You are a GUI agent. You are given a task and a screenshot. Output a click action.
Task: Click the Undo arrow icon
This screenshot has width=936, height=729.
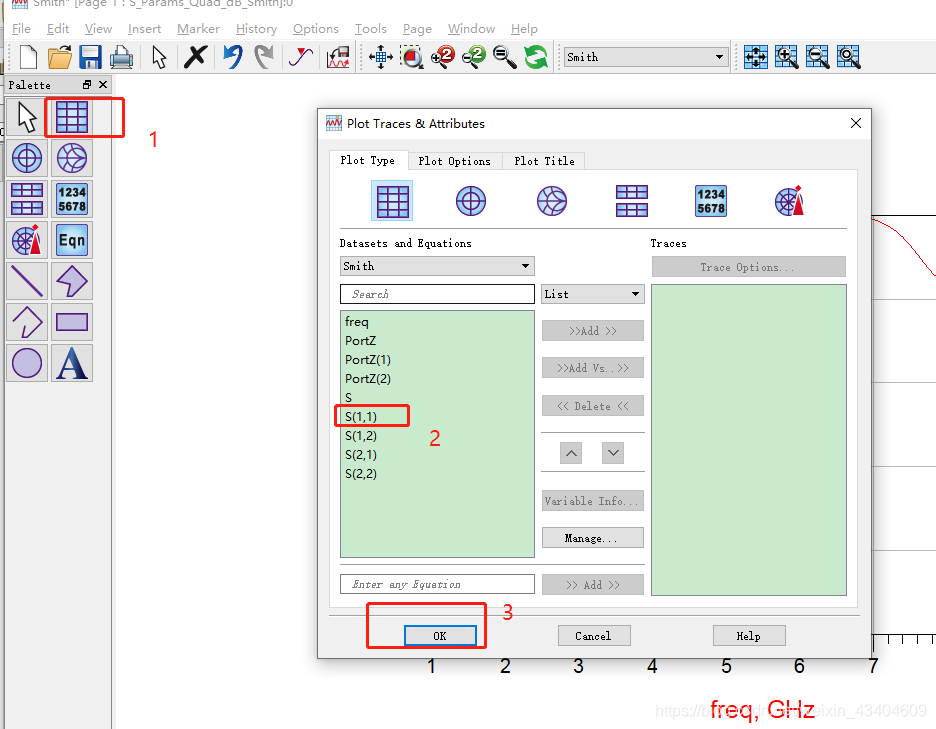233,57
